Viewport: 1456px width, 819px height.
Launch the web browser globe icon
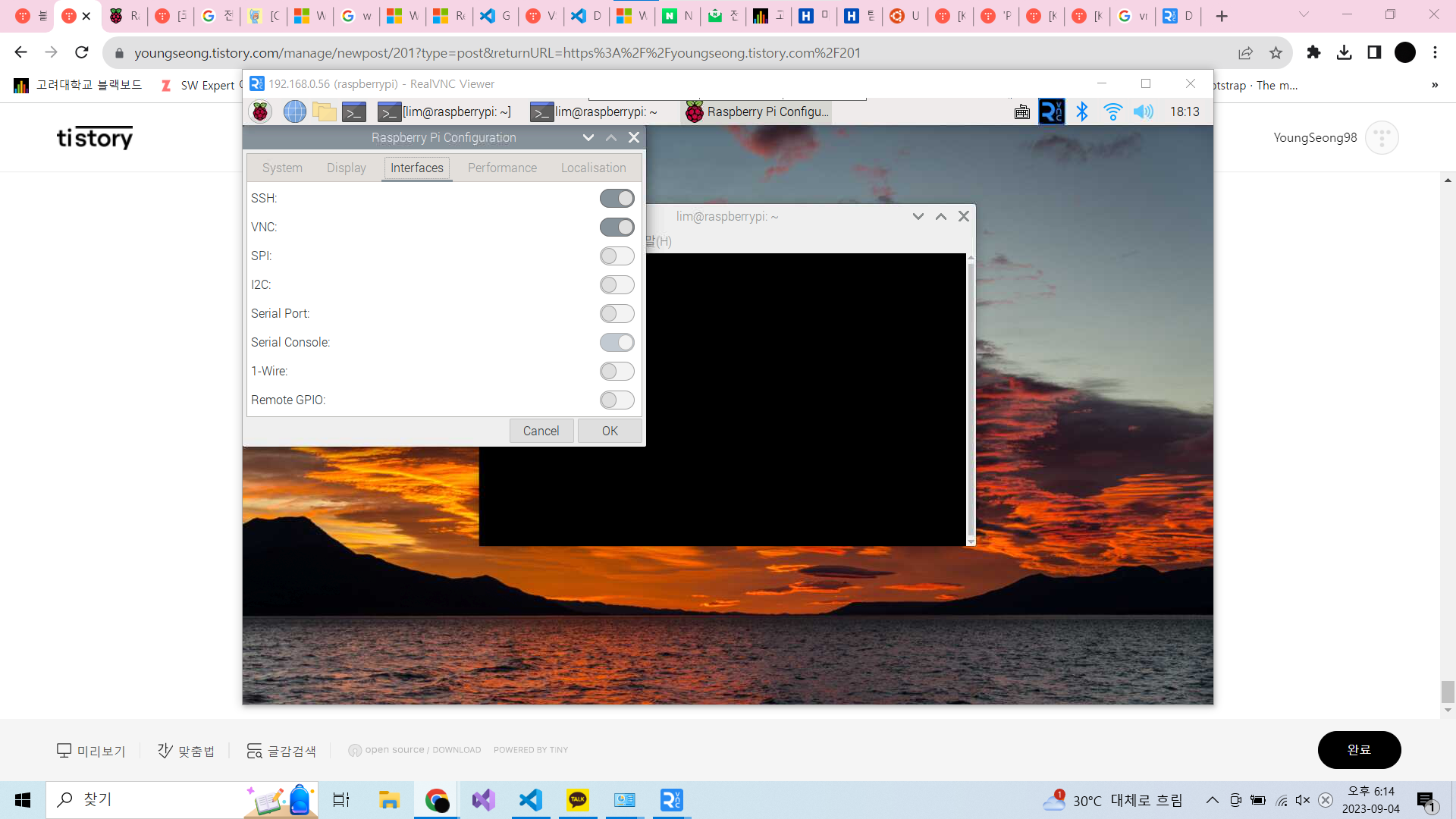pyautogui.click(x=294, y=112)
